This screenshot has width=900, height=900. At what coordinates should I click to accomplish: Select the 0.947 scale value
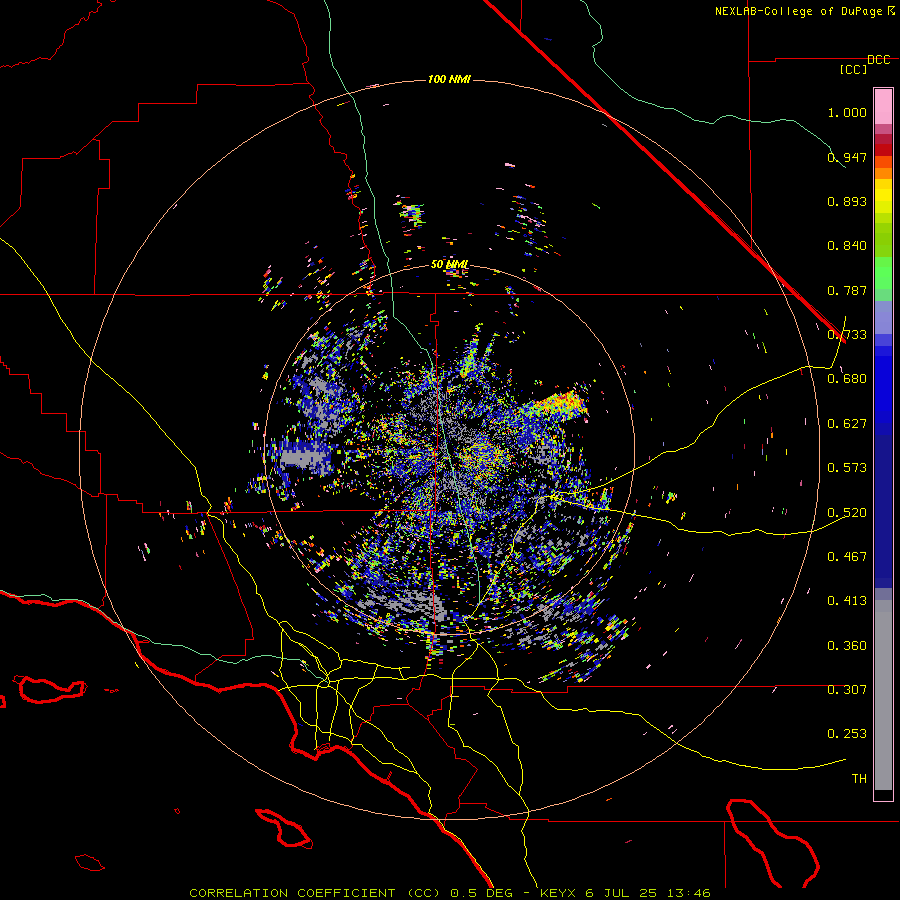(x=847, y=157)
